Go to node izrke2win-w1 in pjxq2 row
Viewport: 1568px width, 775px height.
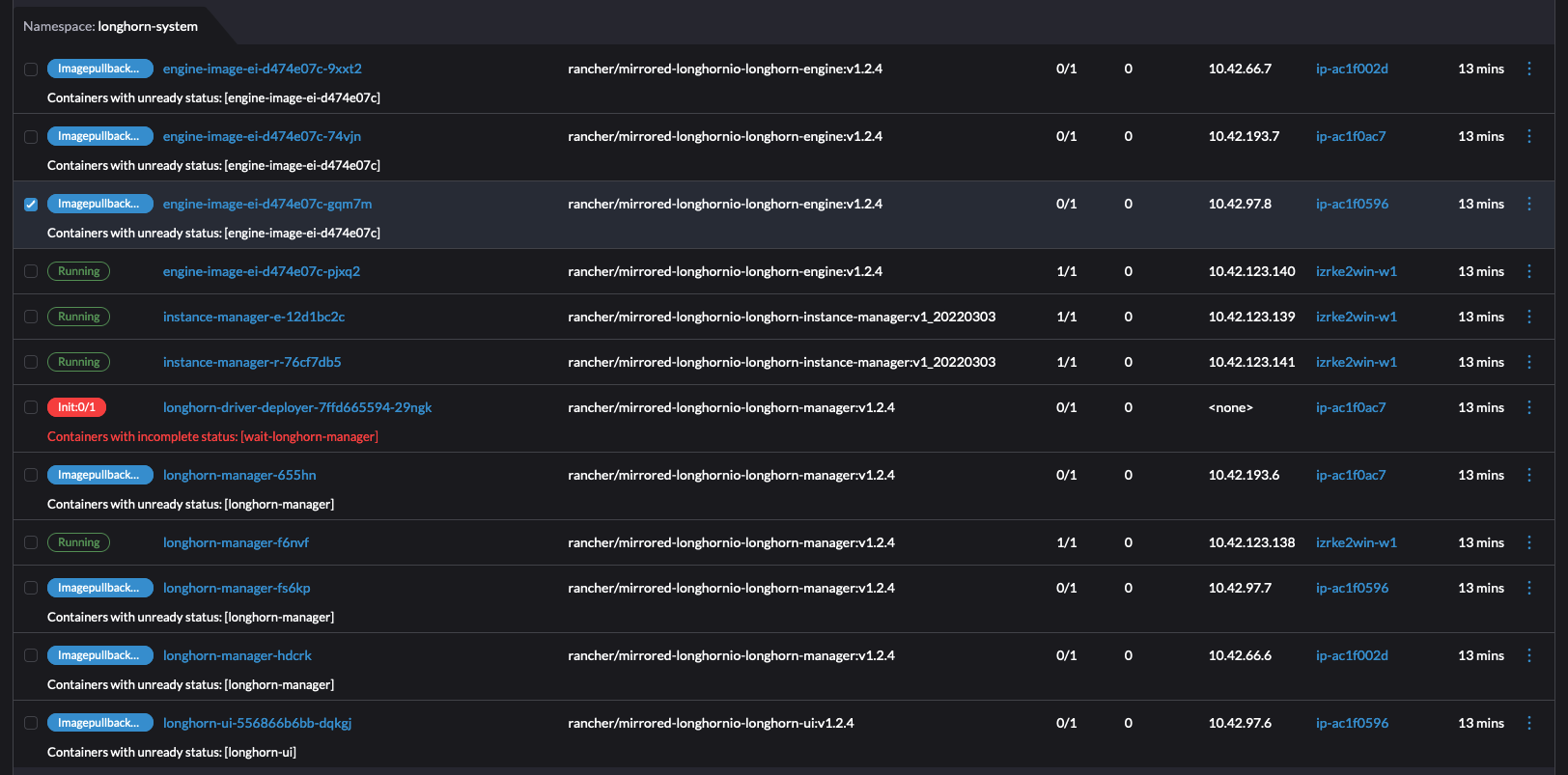coord(1357,271)
